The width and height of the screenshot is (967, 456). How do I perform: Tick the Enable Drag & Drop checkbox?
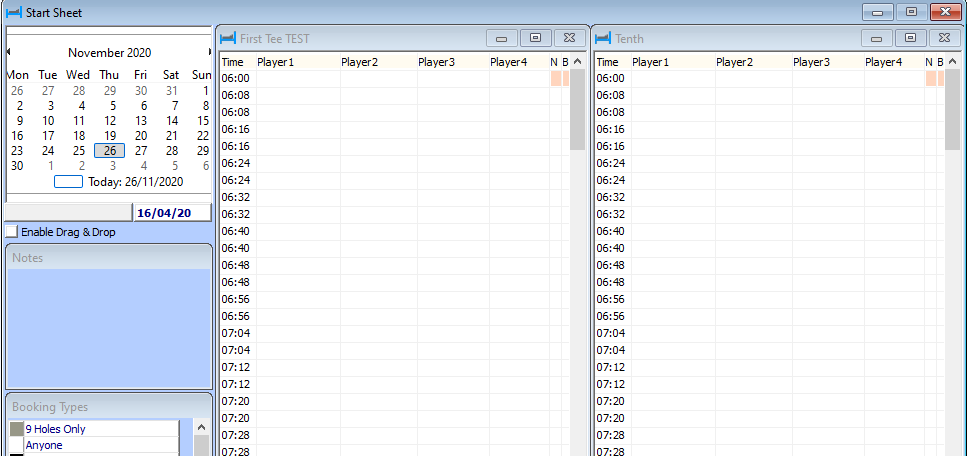tap(11, 232)
